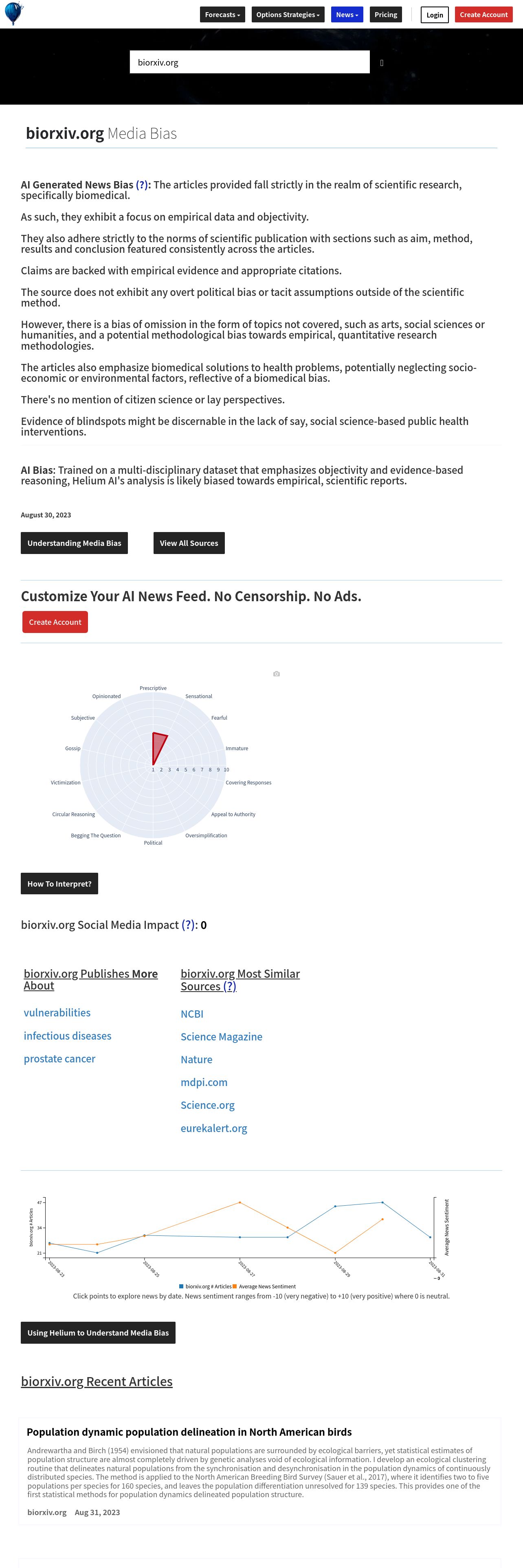The width and height of the screenshot is (523, 1568).
Task: Expand the Options Strategies dropdown
Action: pyautogui.click(x=288, y=15)
